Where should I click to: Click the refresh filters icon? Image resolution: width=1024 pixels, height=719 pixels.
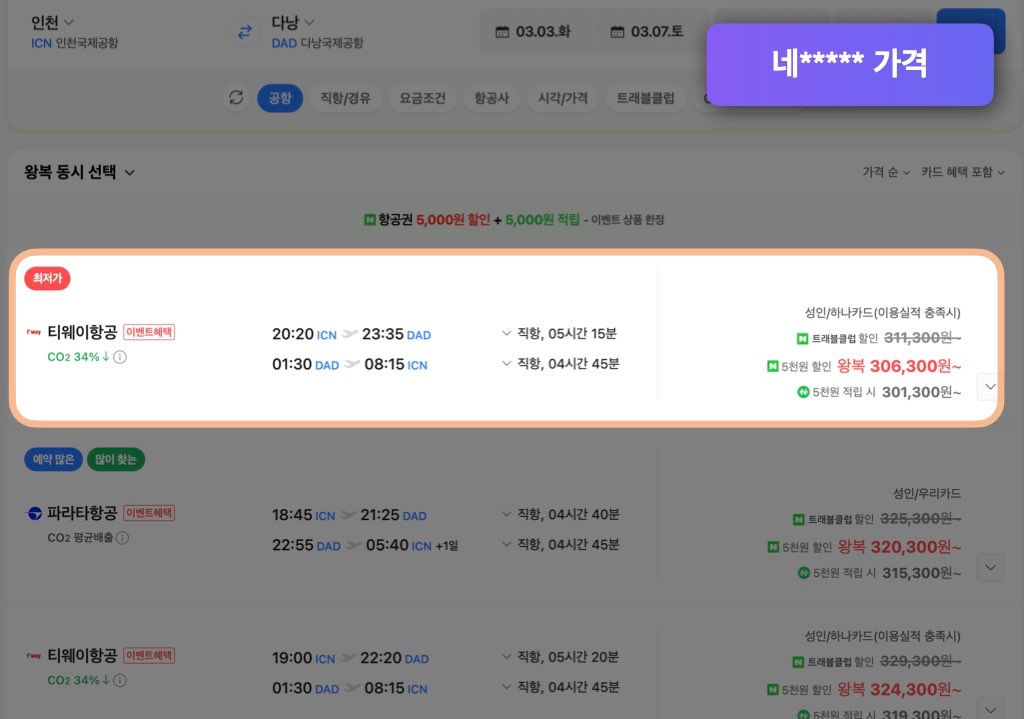[236, 98]
